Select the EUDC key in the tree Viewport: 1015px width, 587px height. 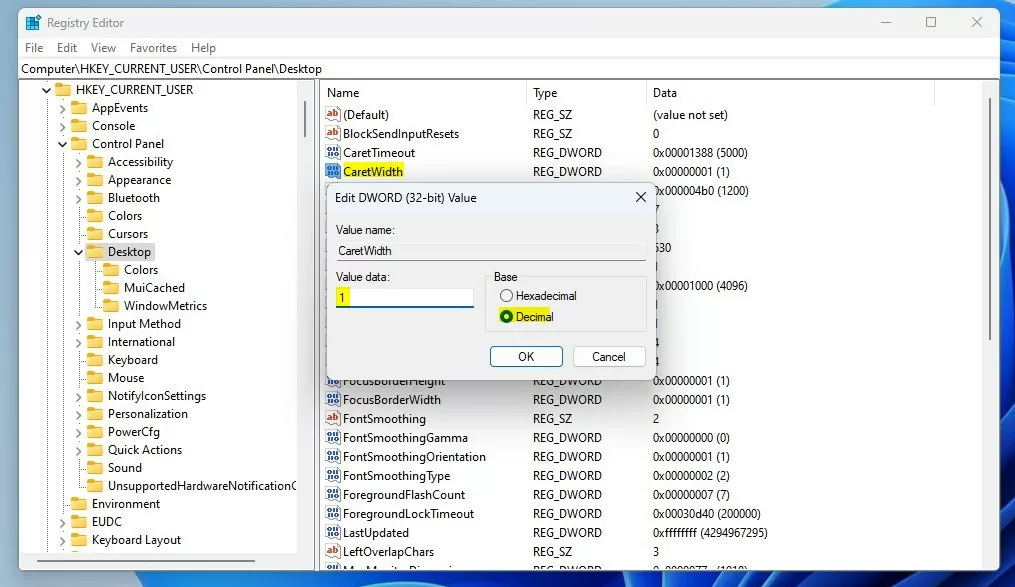pyautogui.click(x=107, y=522)
